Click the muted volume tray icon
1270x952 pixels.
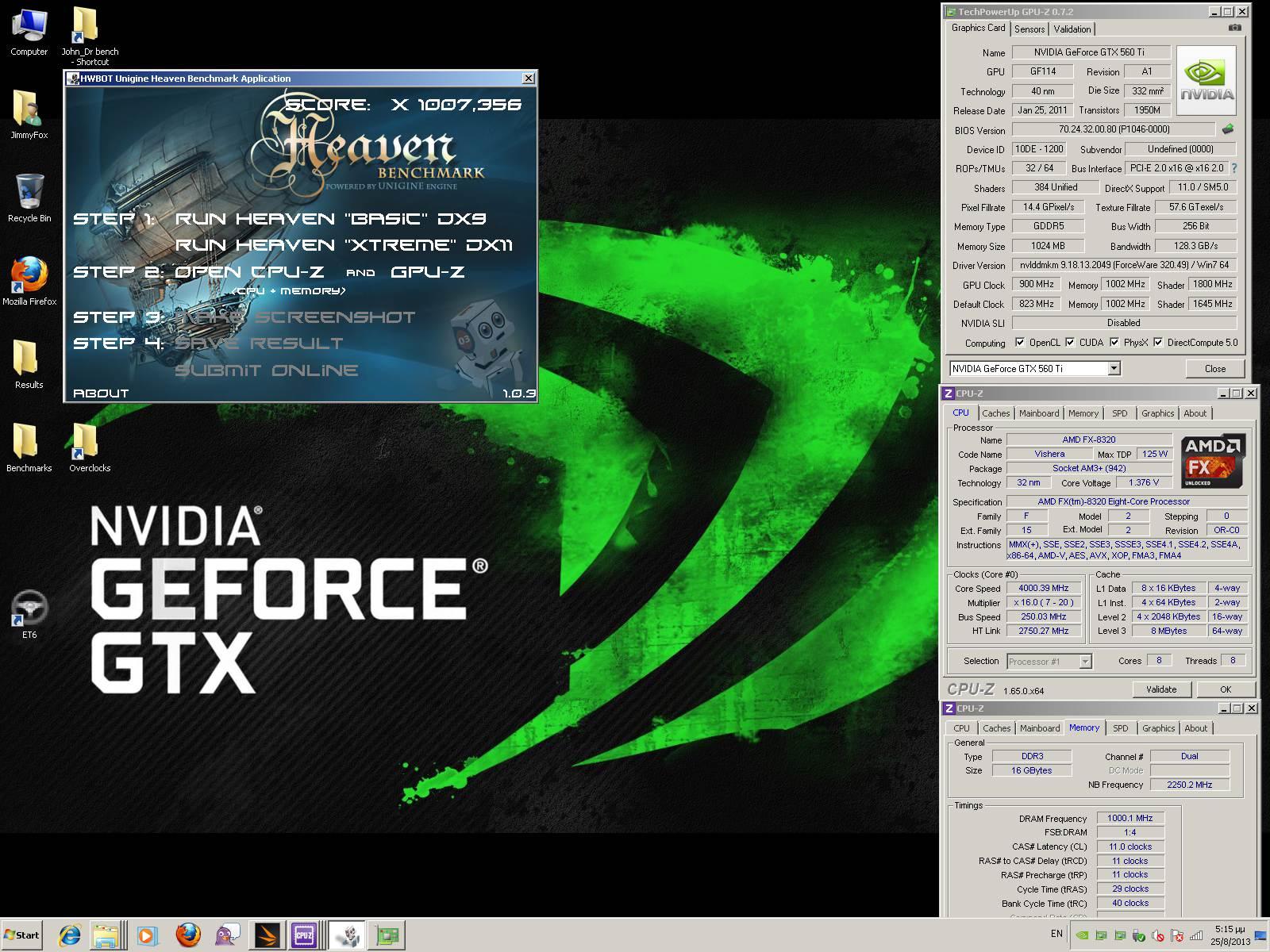[x=1158, y=935]
